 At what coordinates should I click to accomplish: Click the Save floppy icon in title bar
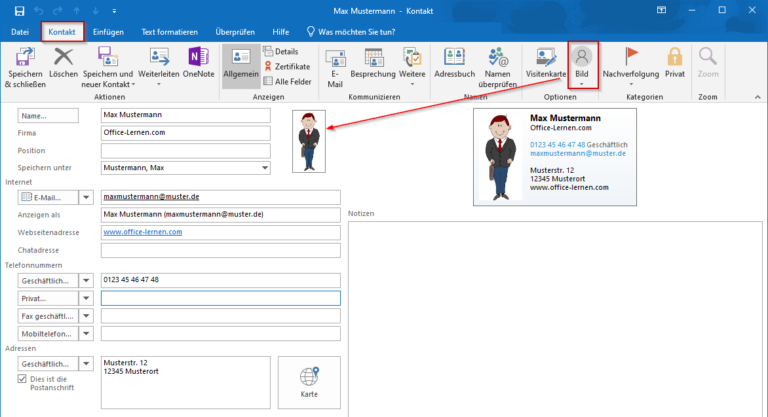19,11
